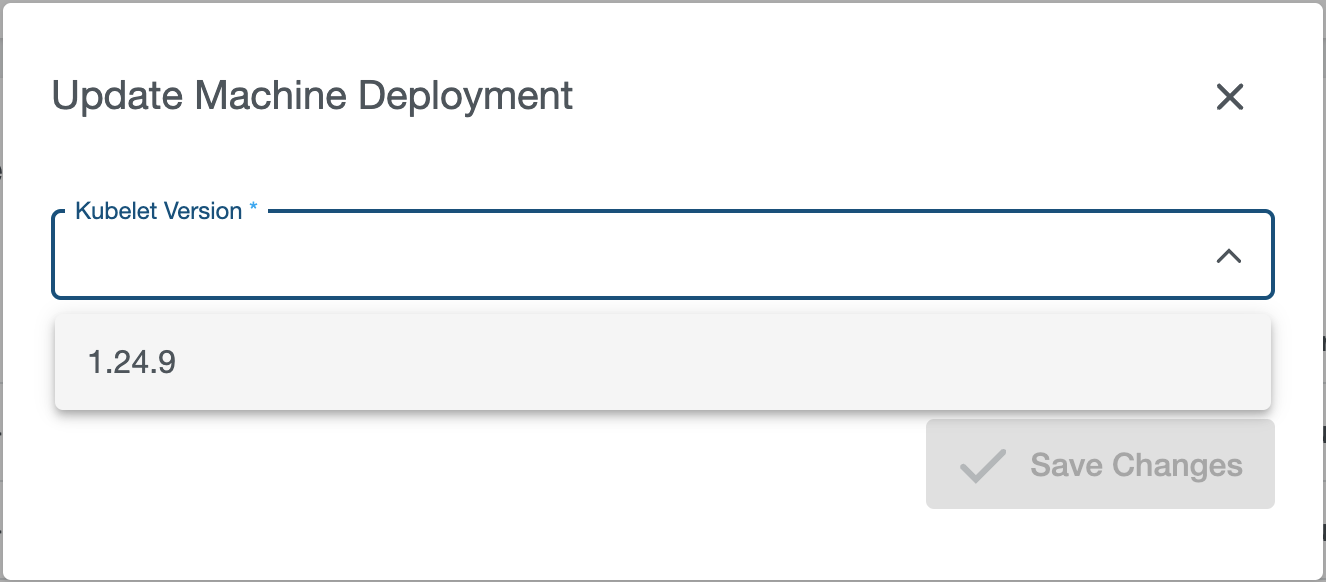Image resolution: width=1326 pixels, height=582 pixels.
Task: Click the Save Changes text label
Action: pos(1136,465)
